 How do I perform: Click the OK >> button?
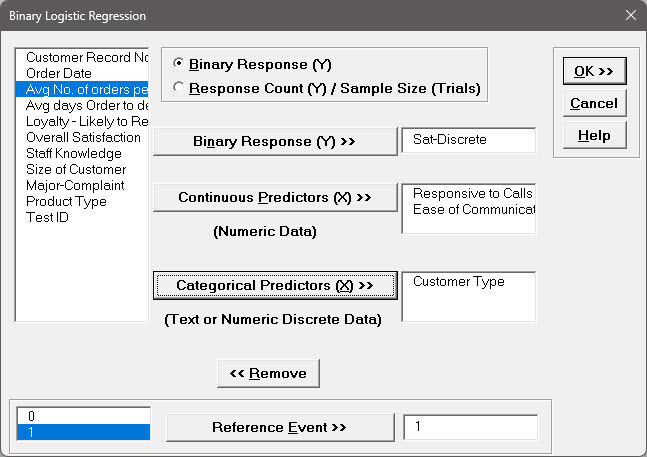pyautogui.click(x=593, y=70)
